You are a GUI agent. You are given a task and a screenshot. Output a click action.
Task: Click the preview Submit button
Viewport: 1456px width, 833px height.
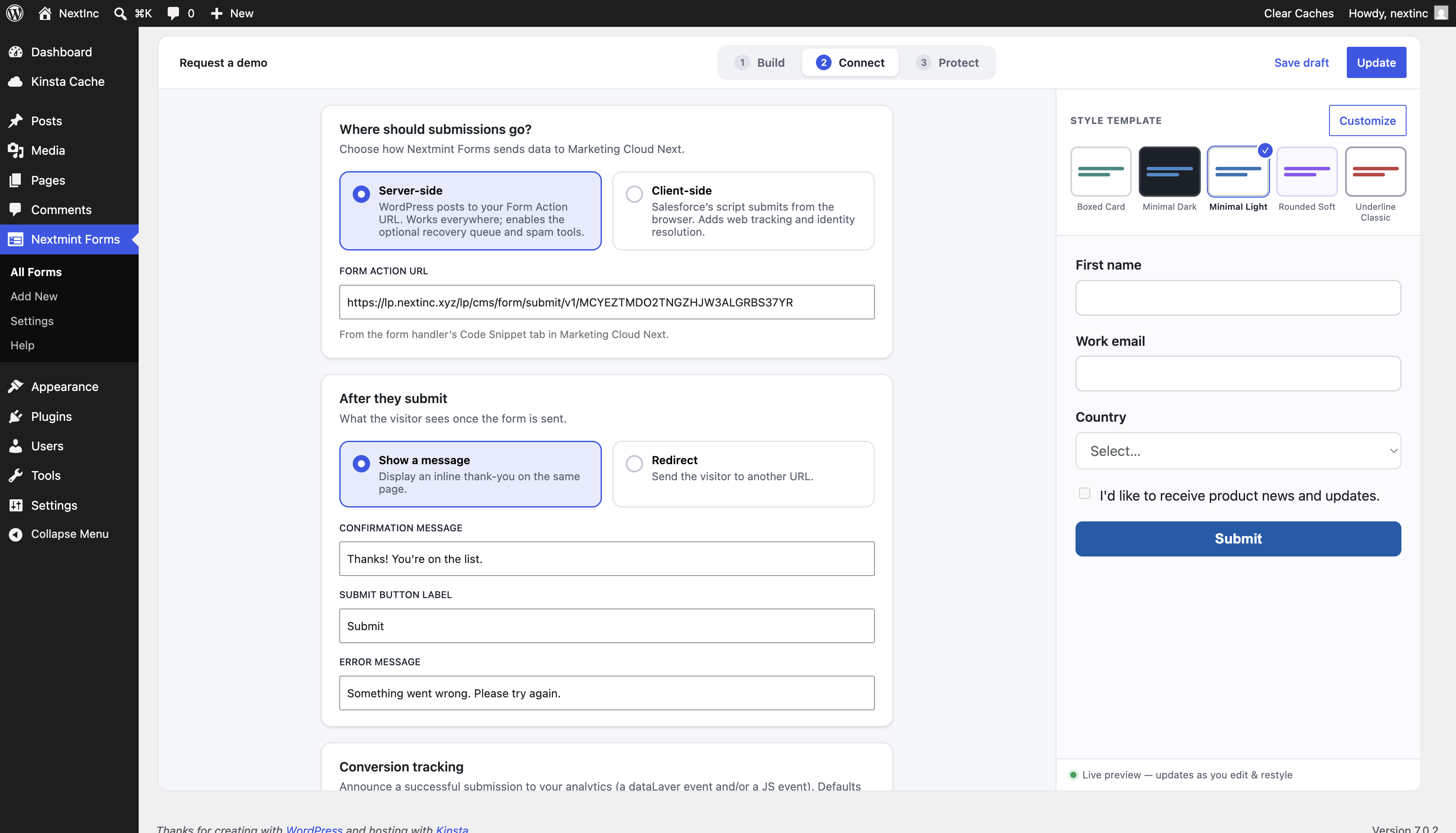pos(1238,539)
